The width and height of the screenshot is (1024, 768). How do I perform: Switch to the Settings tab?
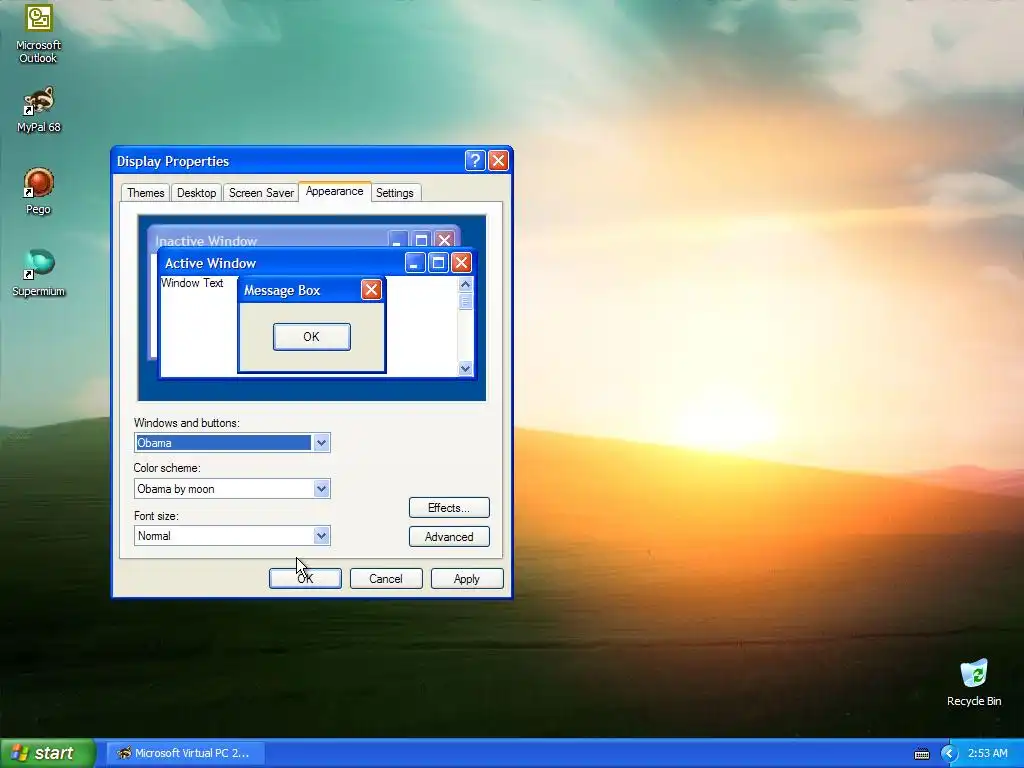coord(394,193)
